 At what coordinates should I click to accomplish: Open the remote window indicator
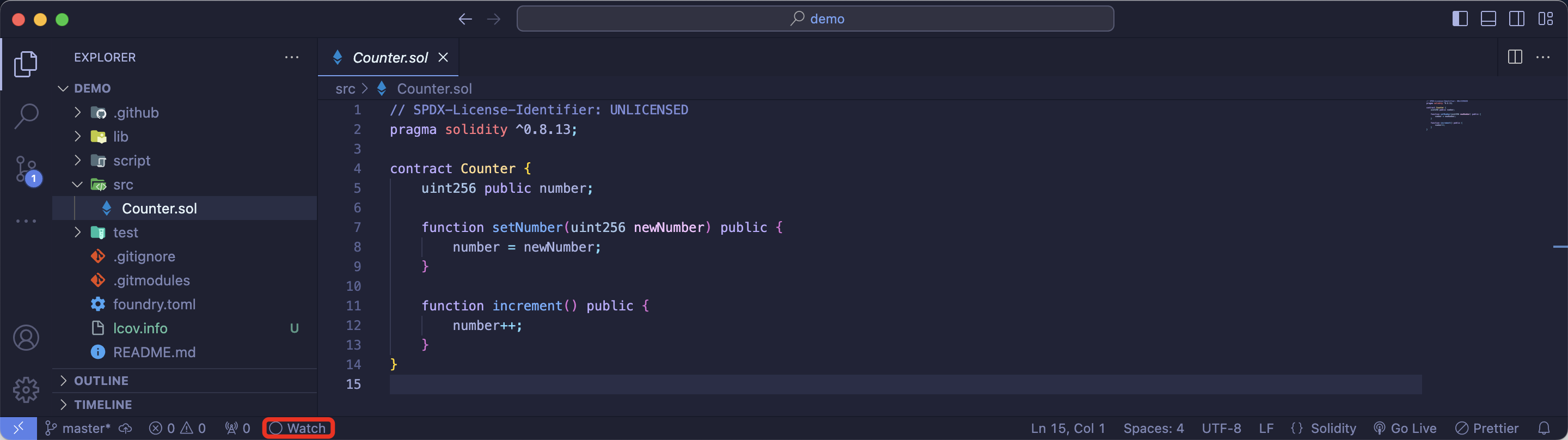pyautogui.click(x=19, y=429)
